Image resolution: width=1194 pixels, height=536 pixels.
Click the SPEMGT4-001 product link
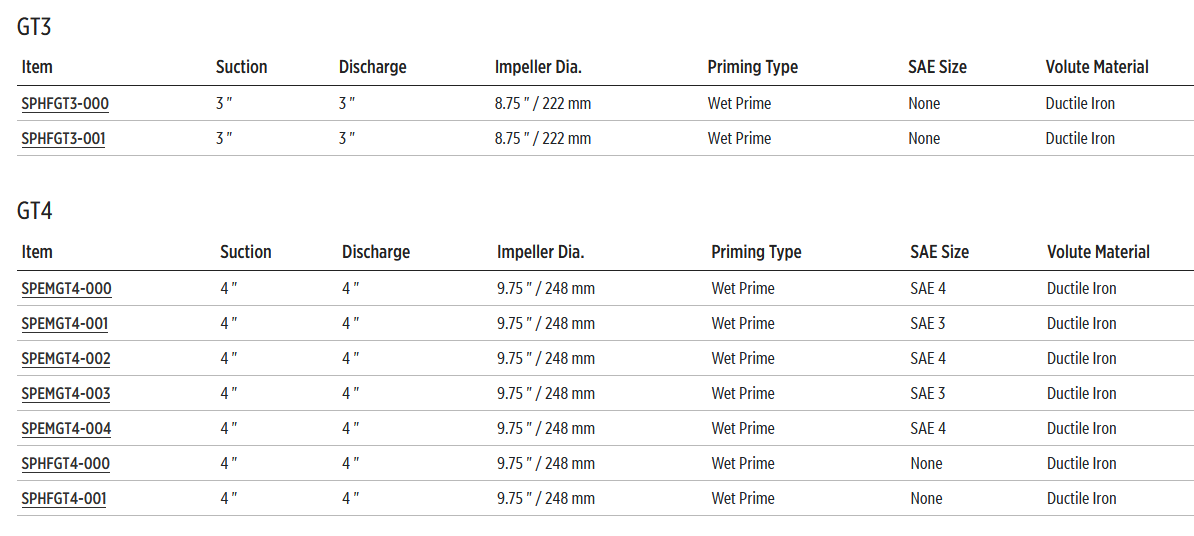click(x=64, y=324)
